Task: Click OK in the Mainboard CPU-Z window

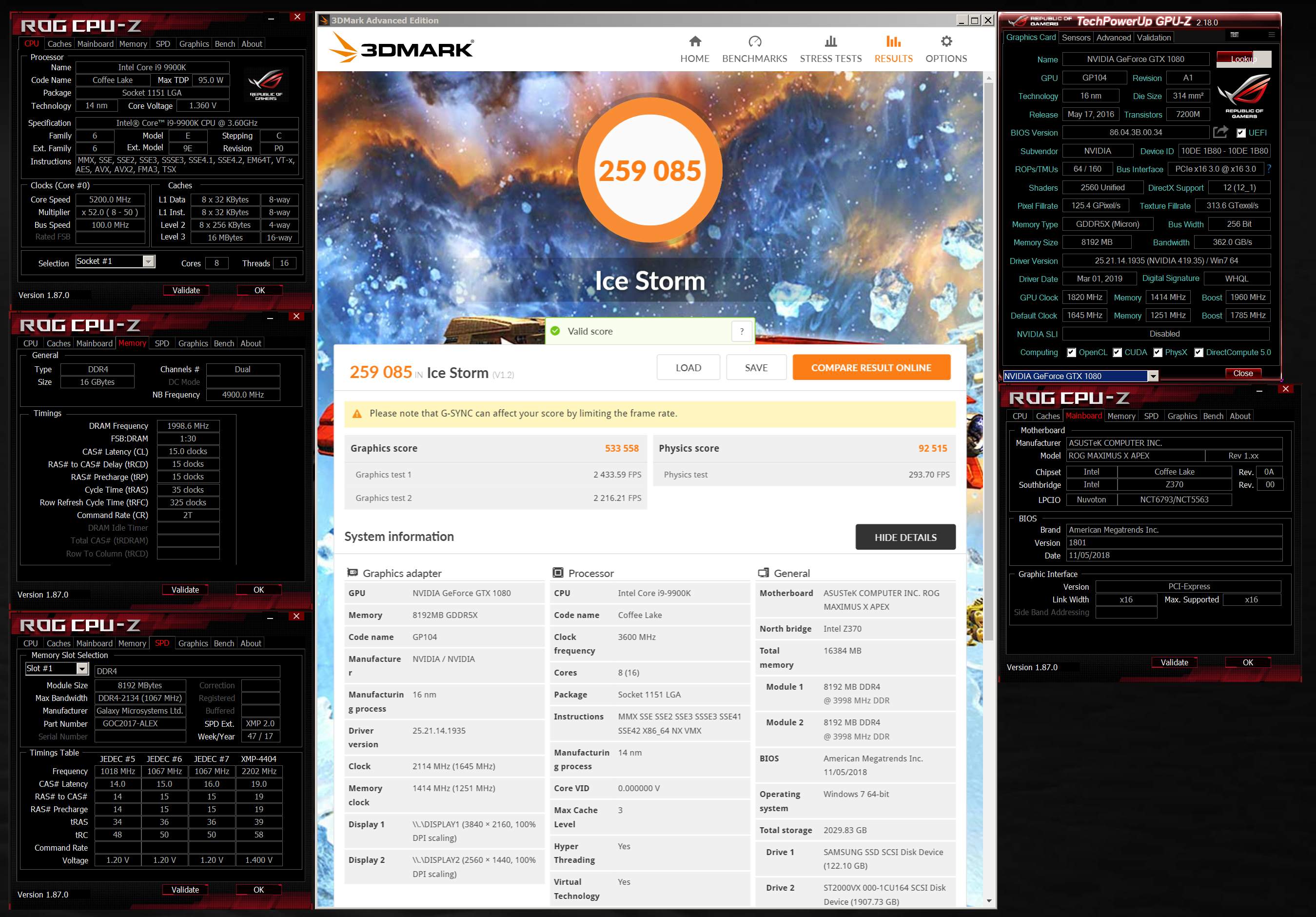Action: coord(1247,662)
